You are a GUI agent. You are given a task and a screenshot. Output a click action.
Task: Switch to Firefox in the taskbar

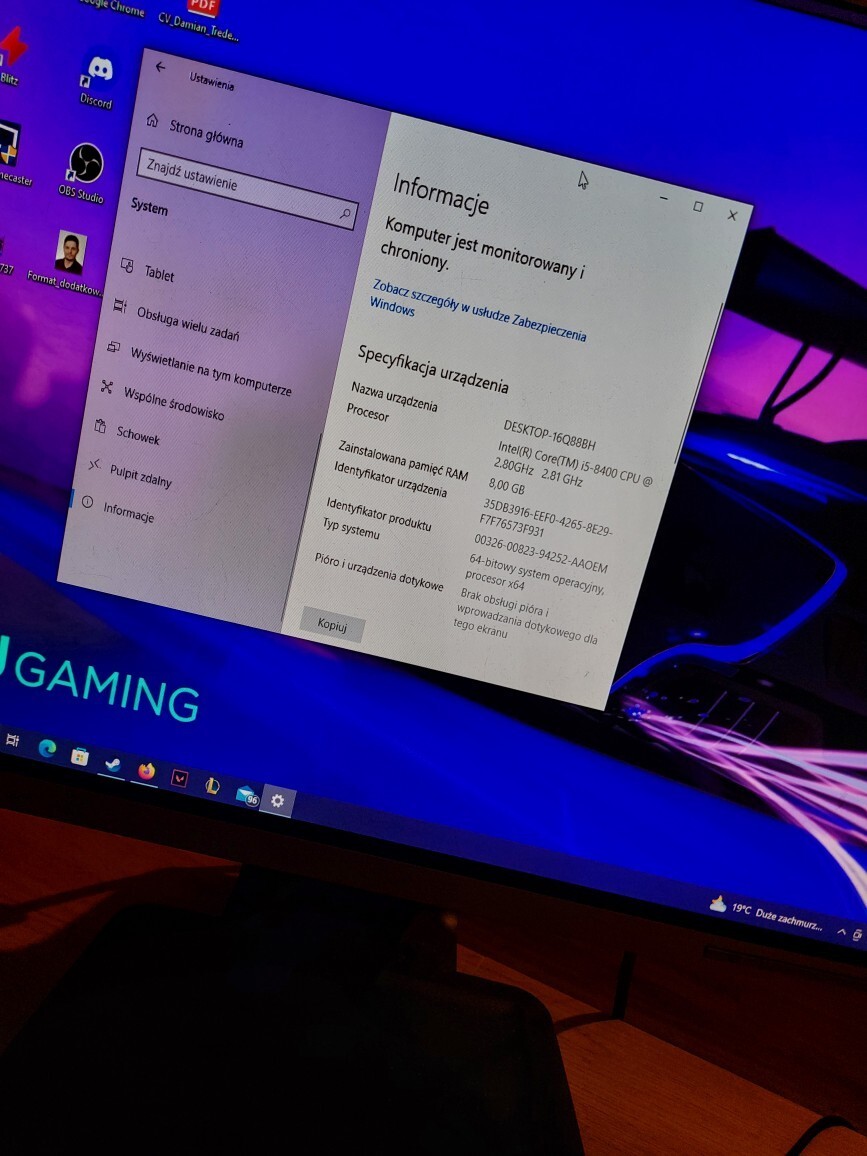click(147, 772)
